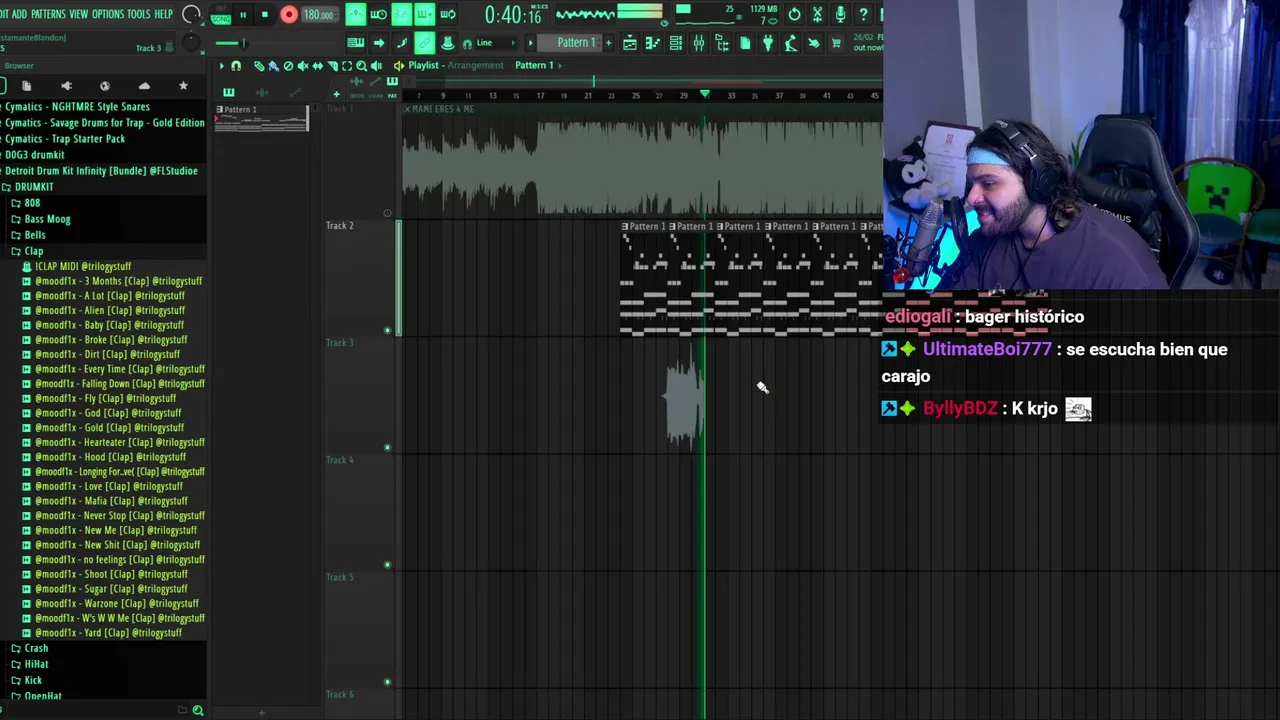1280x720 pixels.
Task: Click the green playhead marker on timeline
Action: click(705, 94)
